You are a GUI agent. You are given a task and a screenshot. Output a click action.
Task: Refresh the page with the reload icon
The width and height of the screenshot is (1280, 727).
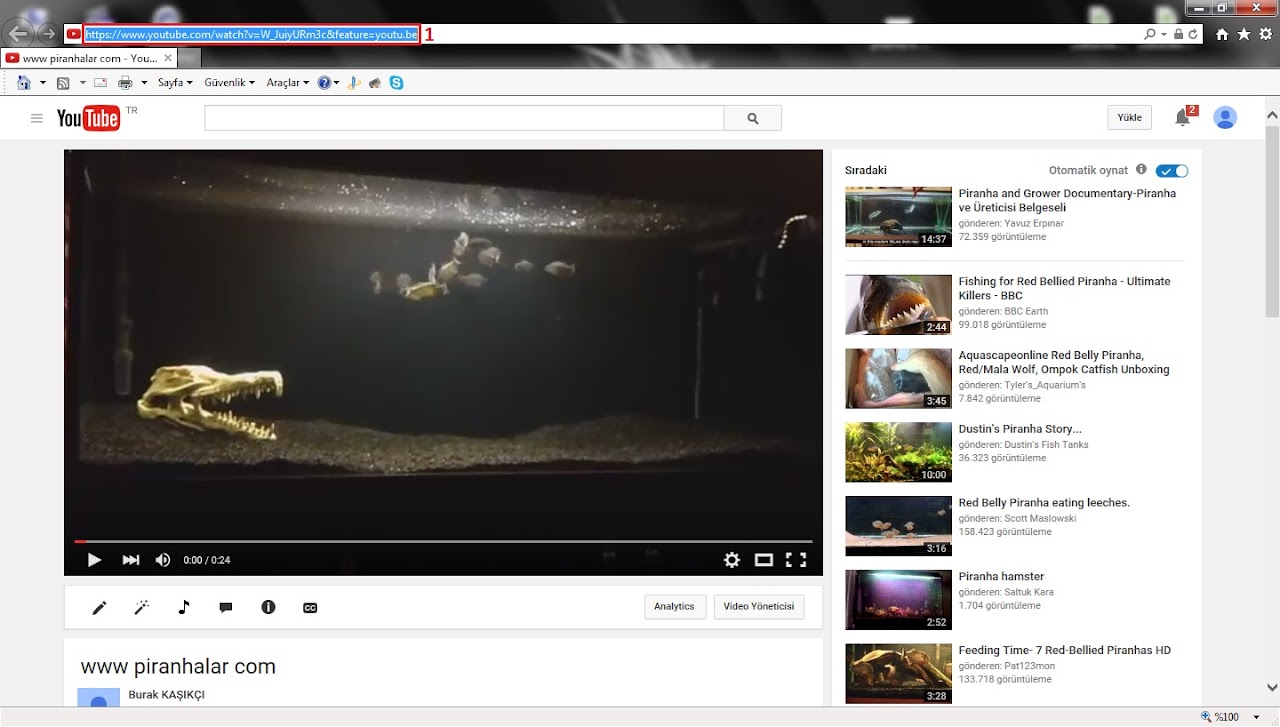point(1193,34)
